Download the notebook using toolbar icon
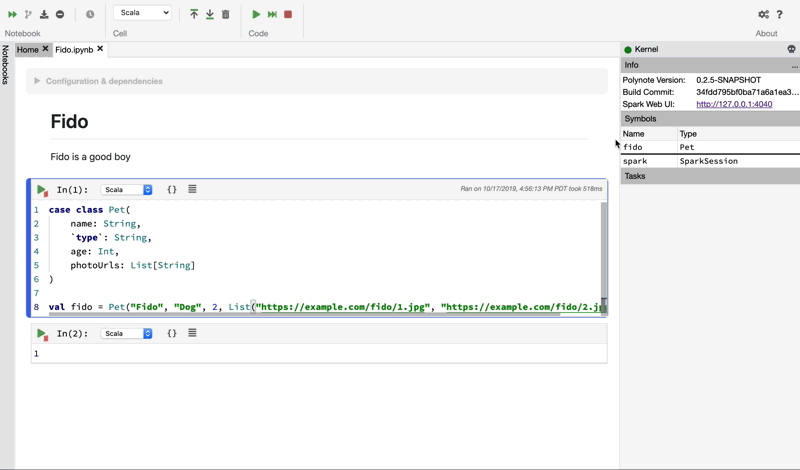The width and height of the screenshot is (800, 470). coord(44,14)
